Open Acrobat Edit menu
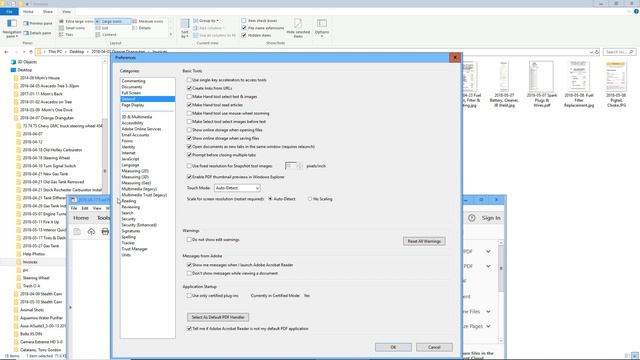Screen dimensions: 640x360 tap(85, 208)
